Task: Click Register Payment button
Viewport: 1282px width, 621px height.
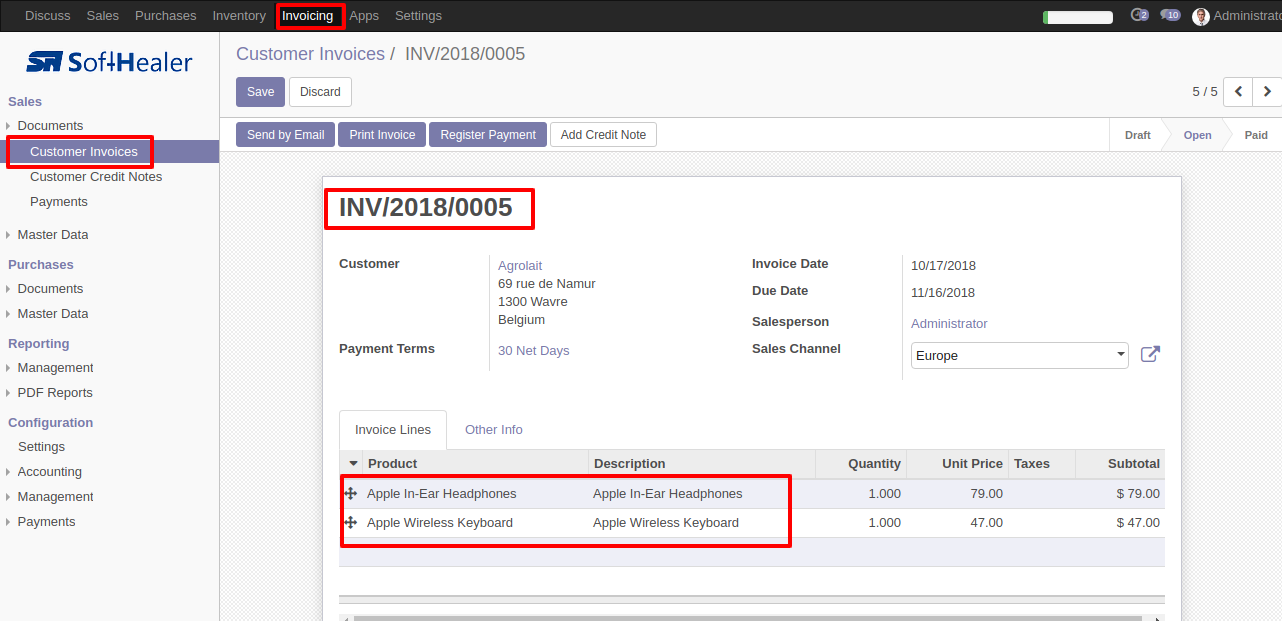Action: [x=488, y=135]
